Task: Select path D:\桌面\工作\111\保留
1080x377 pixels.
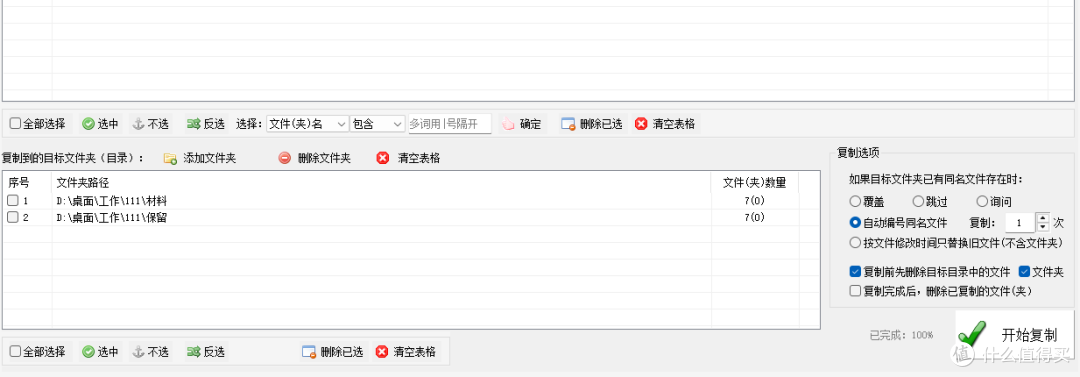Action: pos(112,218)
